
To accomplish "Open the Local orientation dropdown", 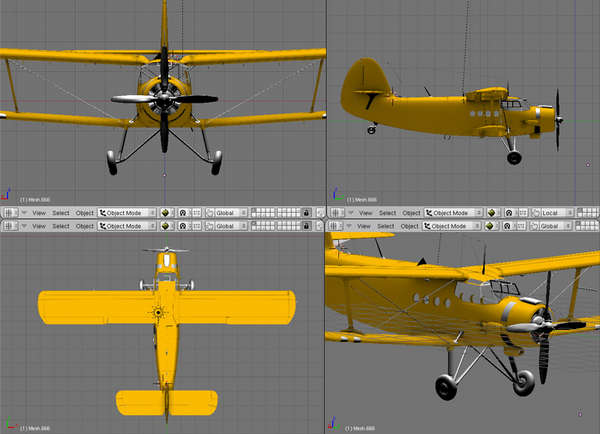I will tap(558, 213).
